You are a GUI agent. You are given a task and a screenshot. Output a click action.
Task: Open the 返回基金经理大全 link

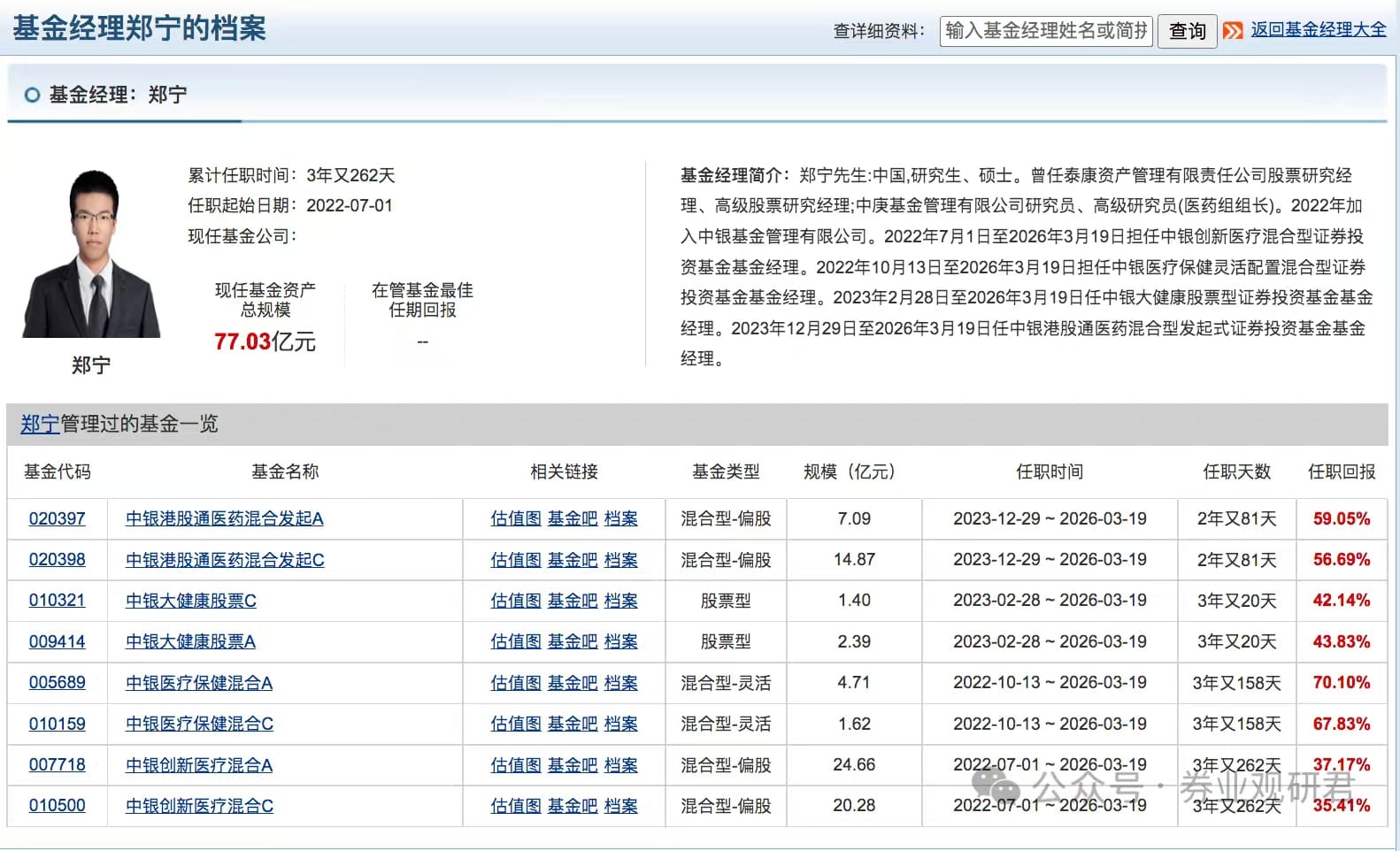pyautogui.click(x=1318, y=29)
